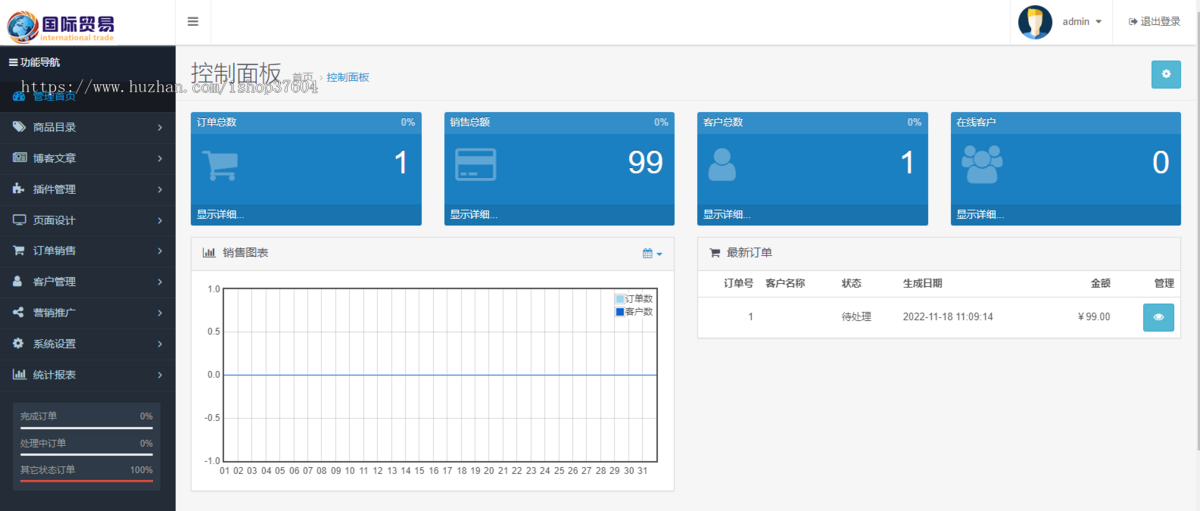
Task: Open 页面设计 menu item
Action: 88,220
